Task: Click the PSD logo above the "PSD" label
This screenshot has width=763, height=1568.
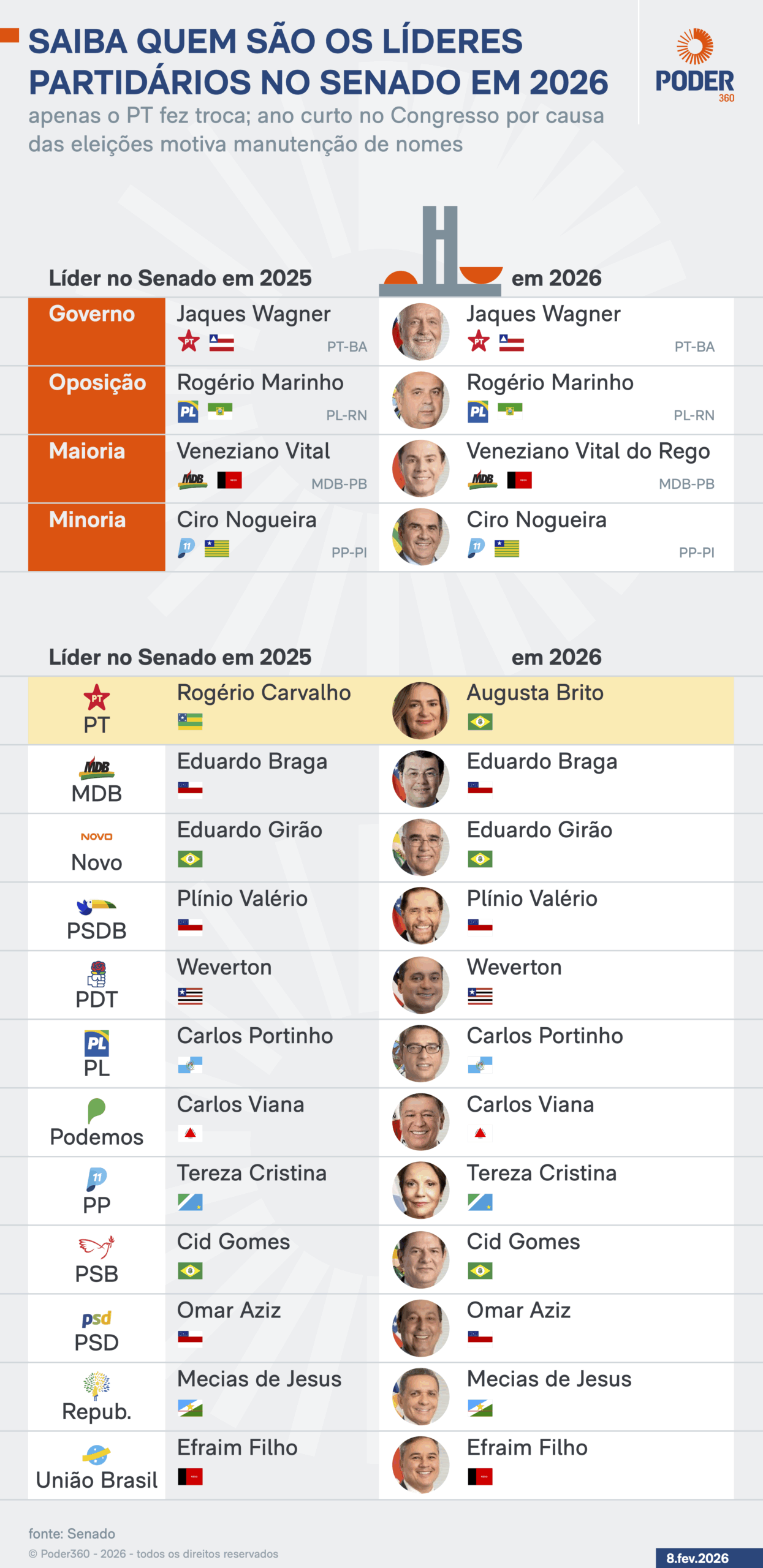Action: [97, 1318]
